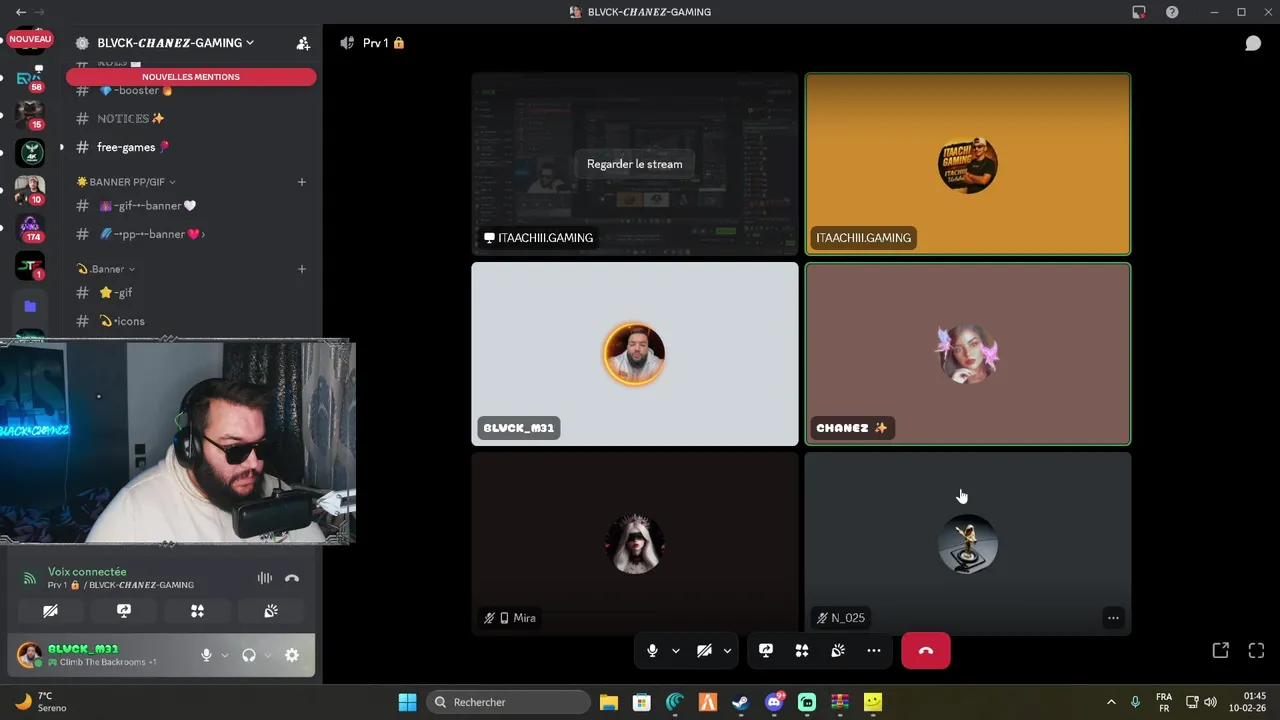Go back with title bar arrow
This screenshot has height=720, width=1280.
21,12
